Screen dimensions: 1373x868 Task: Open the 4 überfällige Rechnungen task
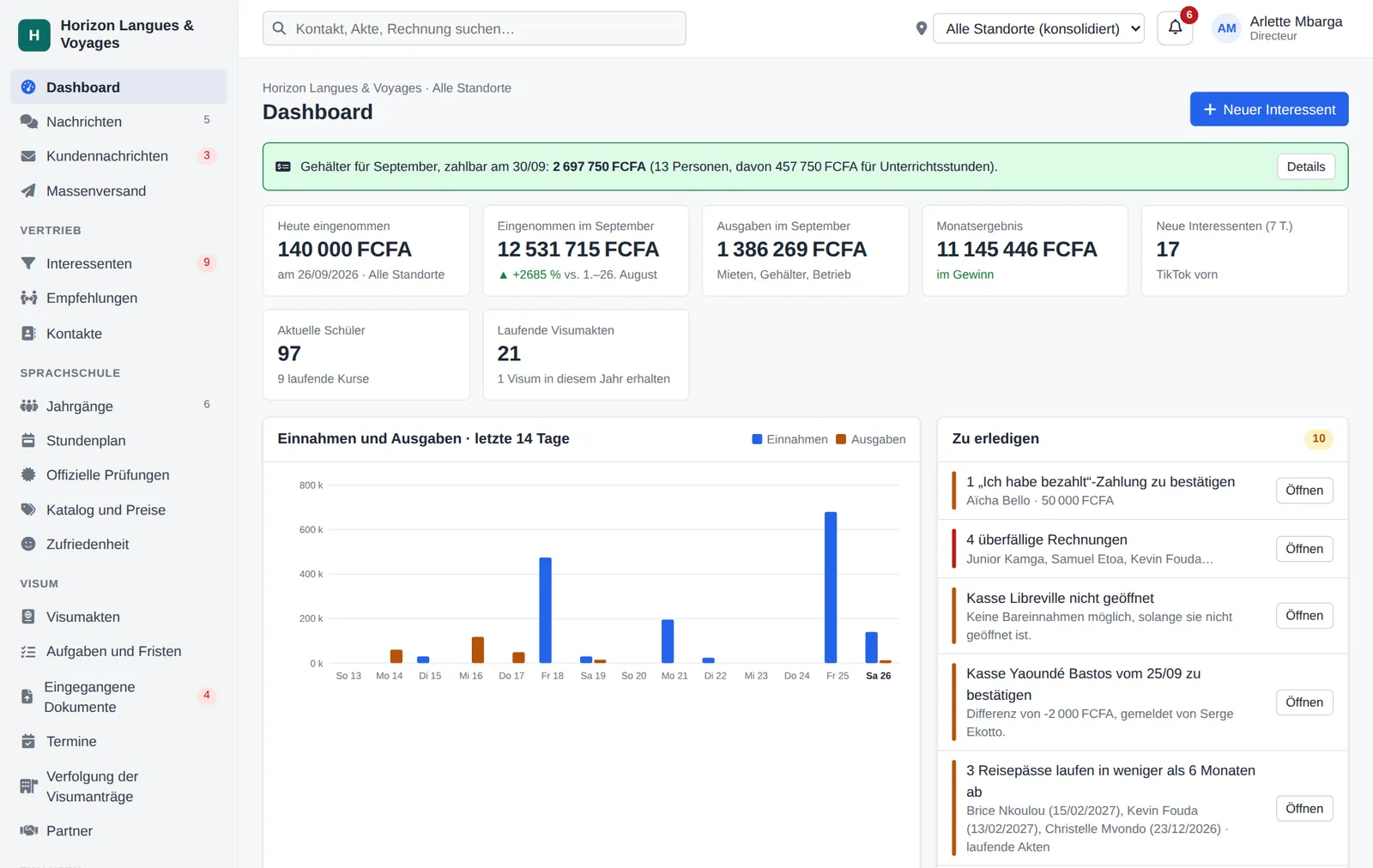pyautogui.click(x=1304, y=549)
